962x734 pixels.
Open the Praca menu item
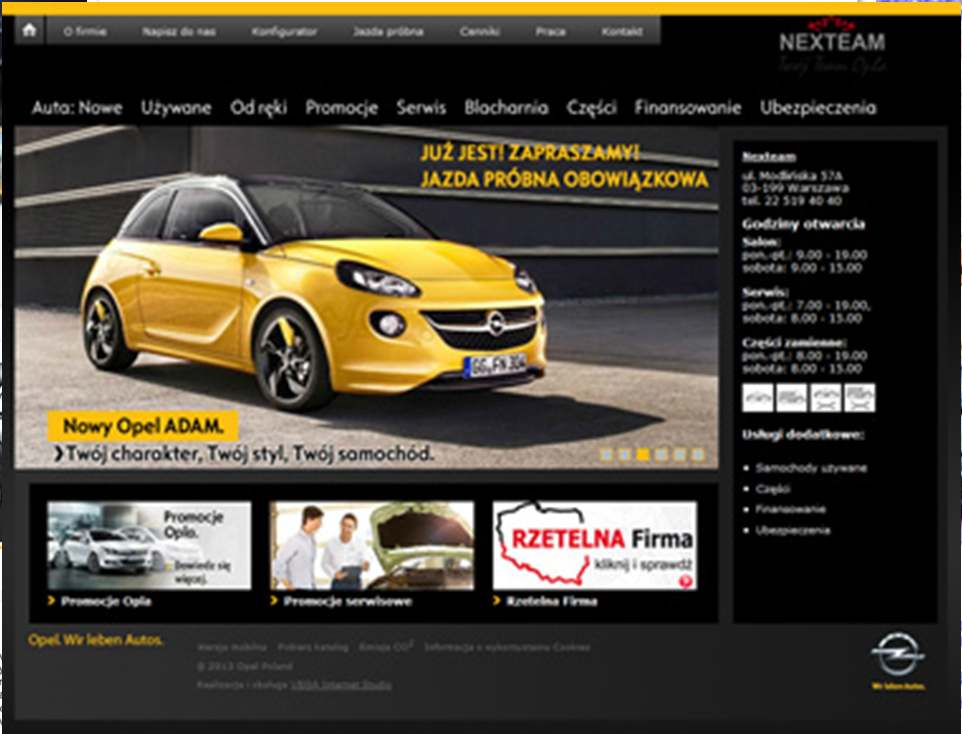pyautogui.click(x=550, y=31)
